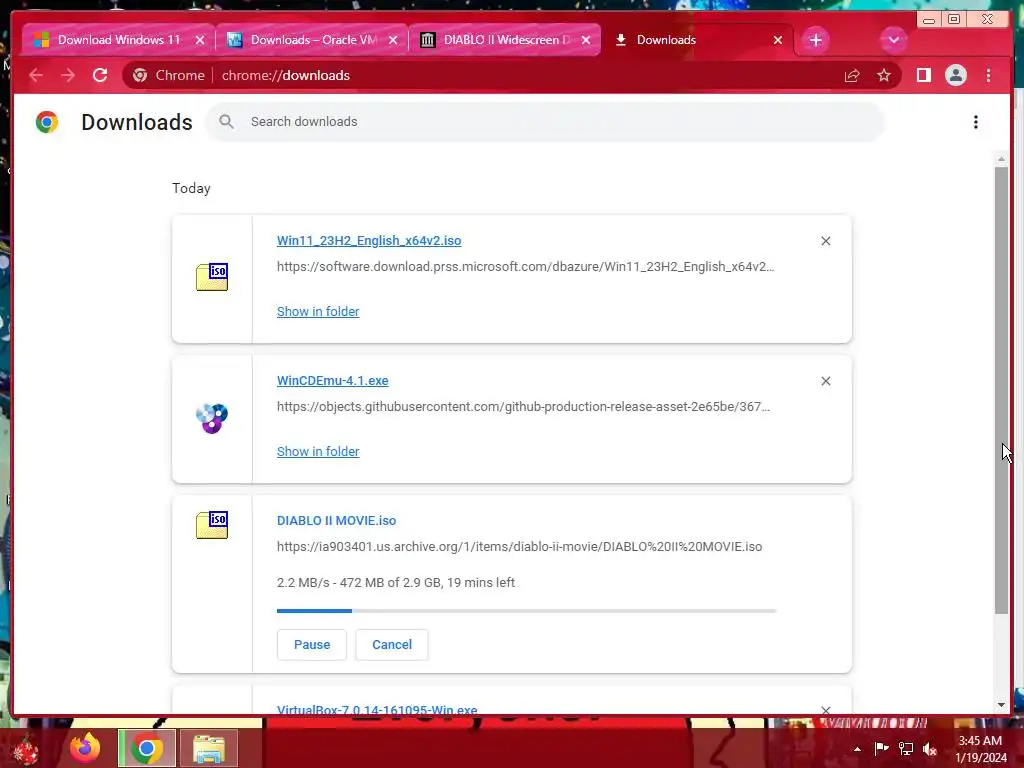Click the Action Center flag tray icon

882,748
